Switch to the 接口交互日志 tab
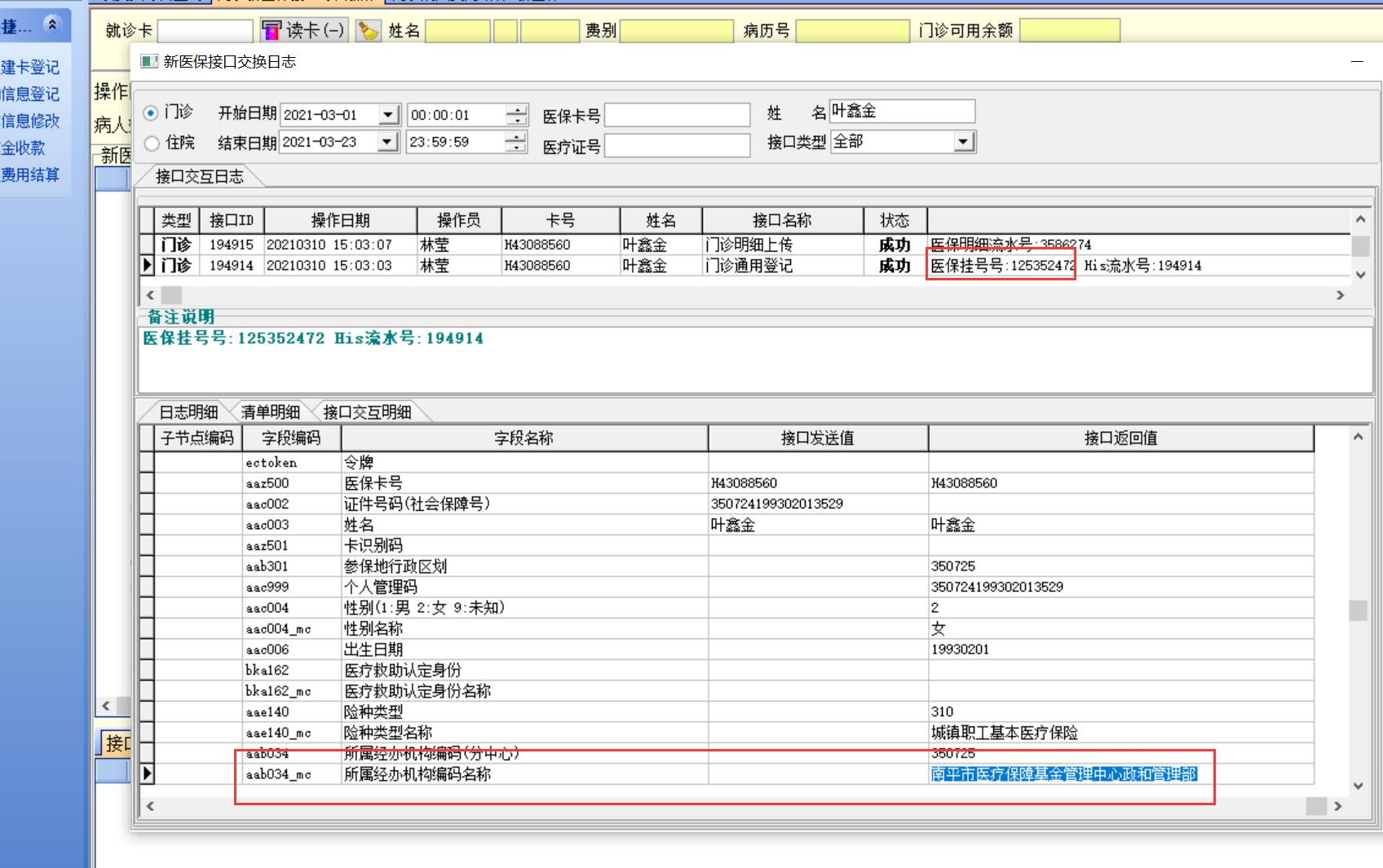1383x868 pixels. click(x=200, y=177)
